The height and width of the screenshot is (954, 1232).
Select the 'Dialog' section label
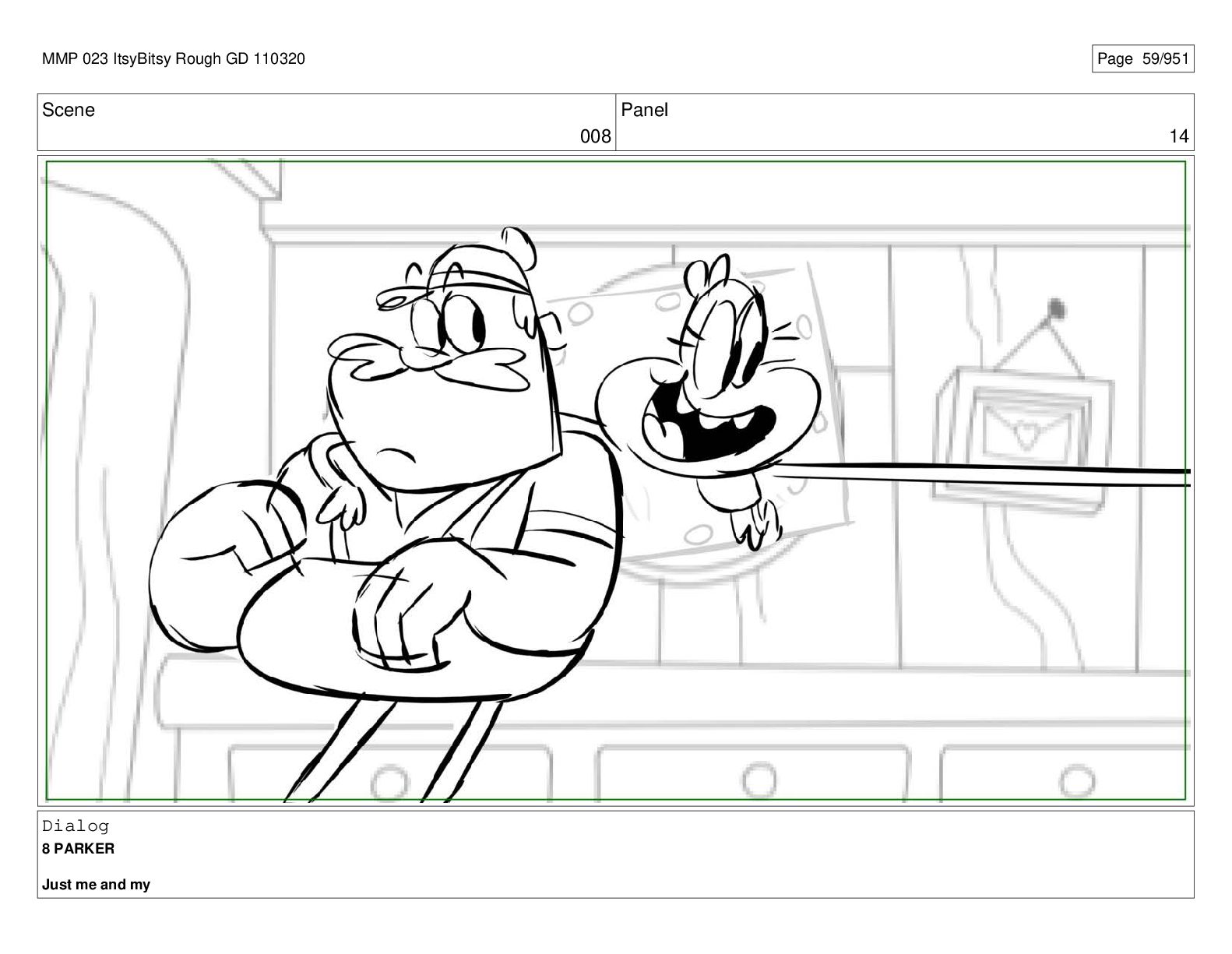pos(76,826)
